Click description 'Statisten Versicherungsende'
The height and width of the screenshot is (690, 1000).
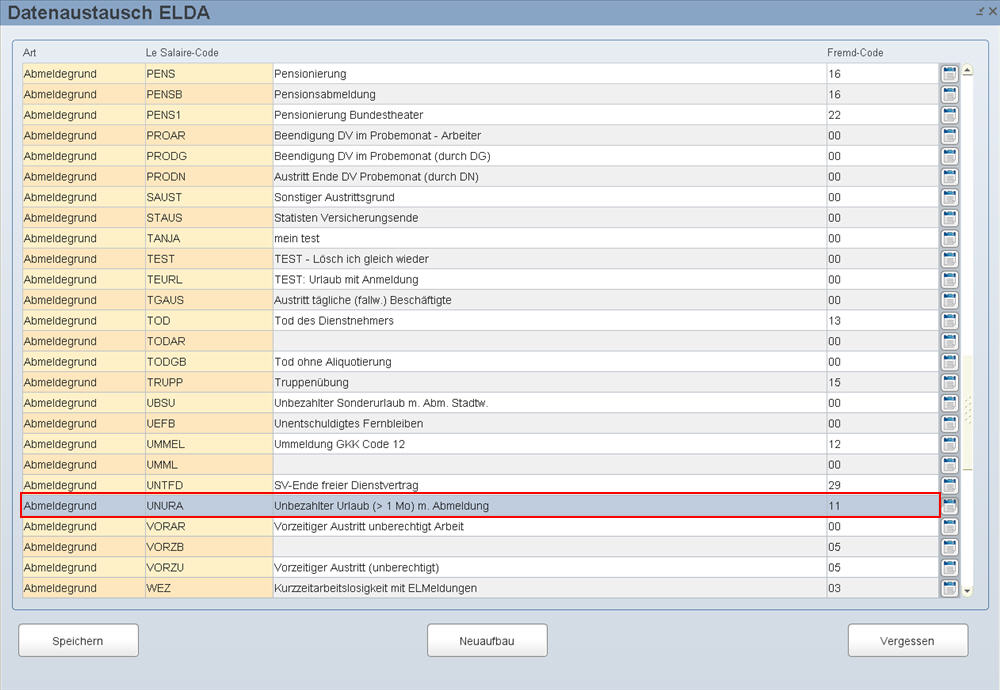550,218
